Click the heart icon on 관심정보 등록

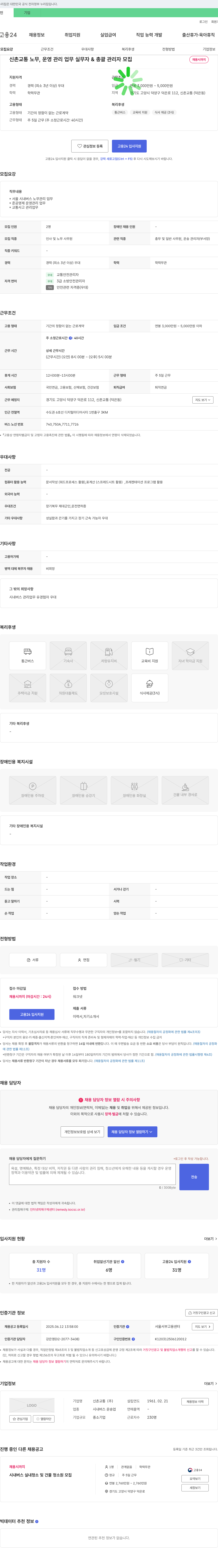pyautogui.click(x=79, y=146)
